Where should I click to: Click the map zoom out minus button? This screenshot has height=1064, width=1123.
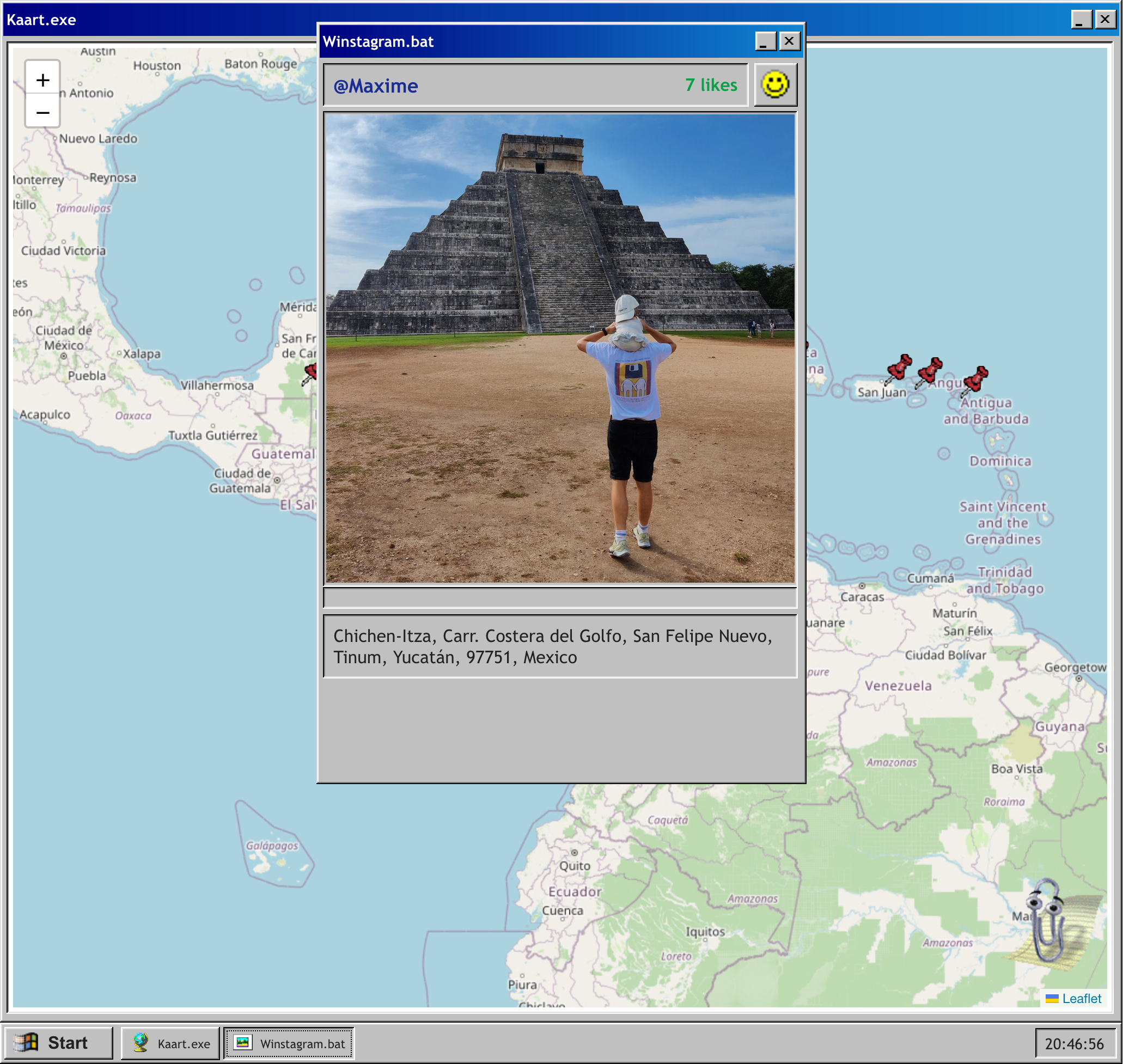coord(42,112)
